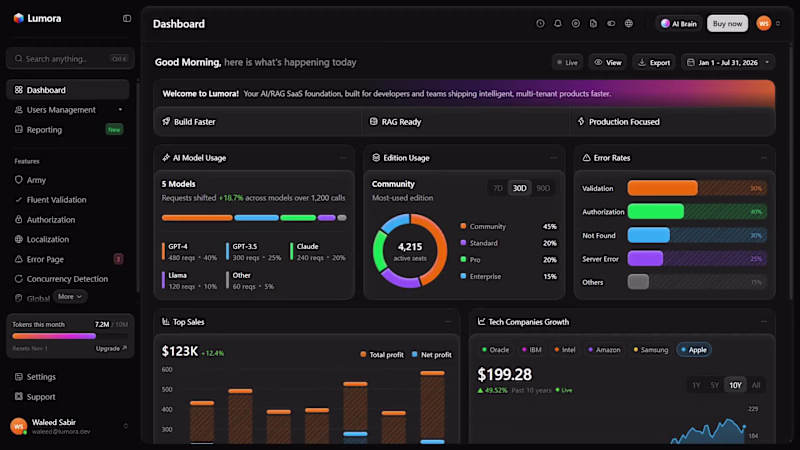Click the Build Faster rocket icon

coord(166,121)
